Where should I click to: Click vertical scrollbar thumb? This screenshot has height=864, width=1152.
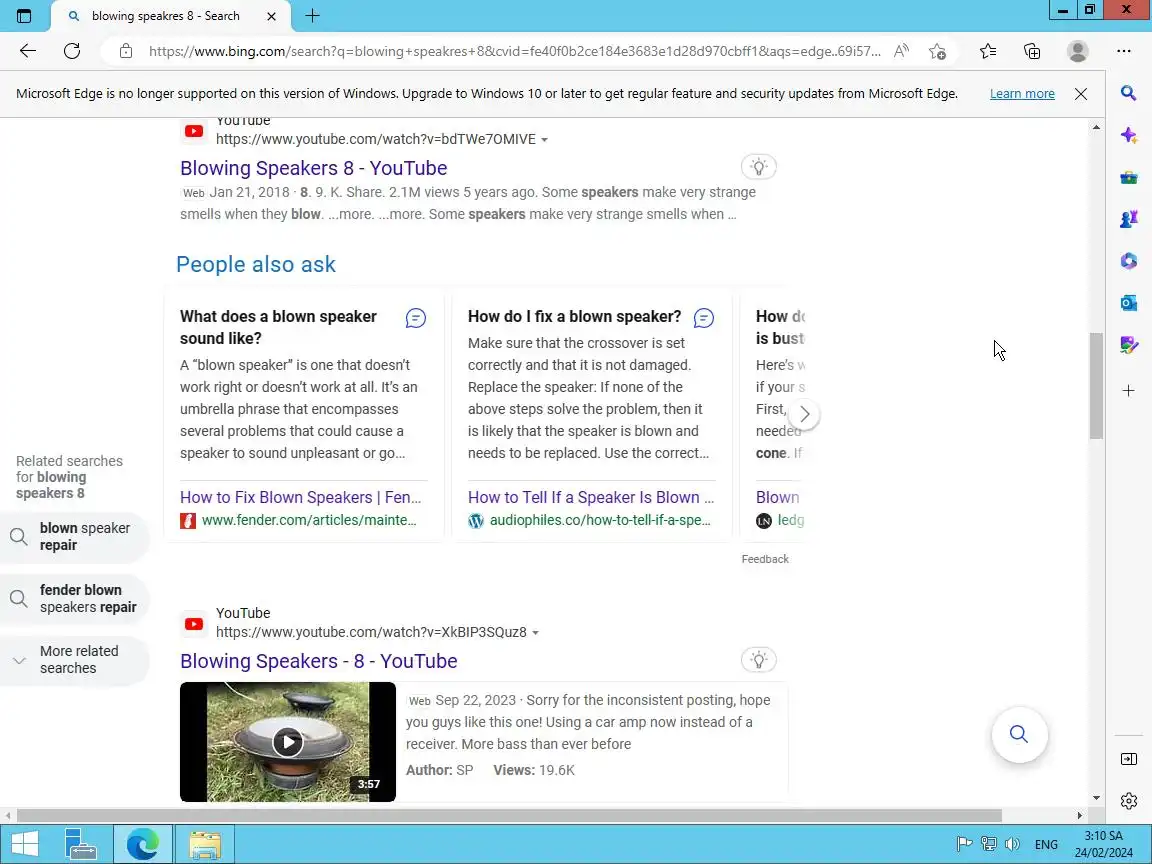coord(1096,386)
